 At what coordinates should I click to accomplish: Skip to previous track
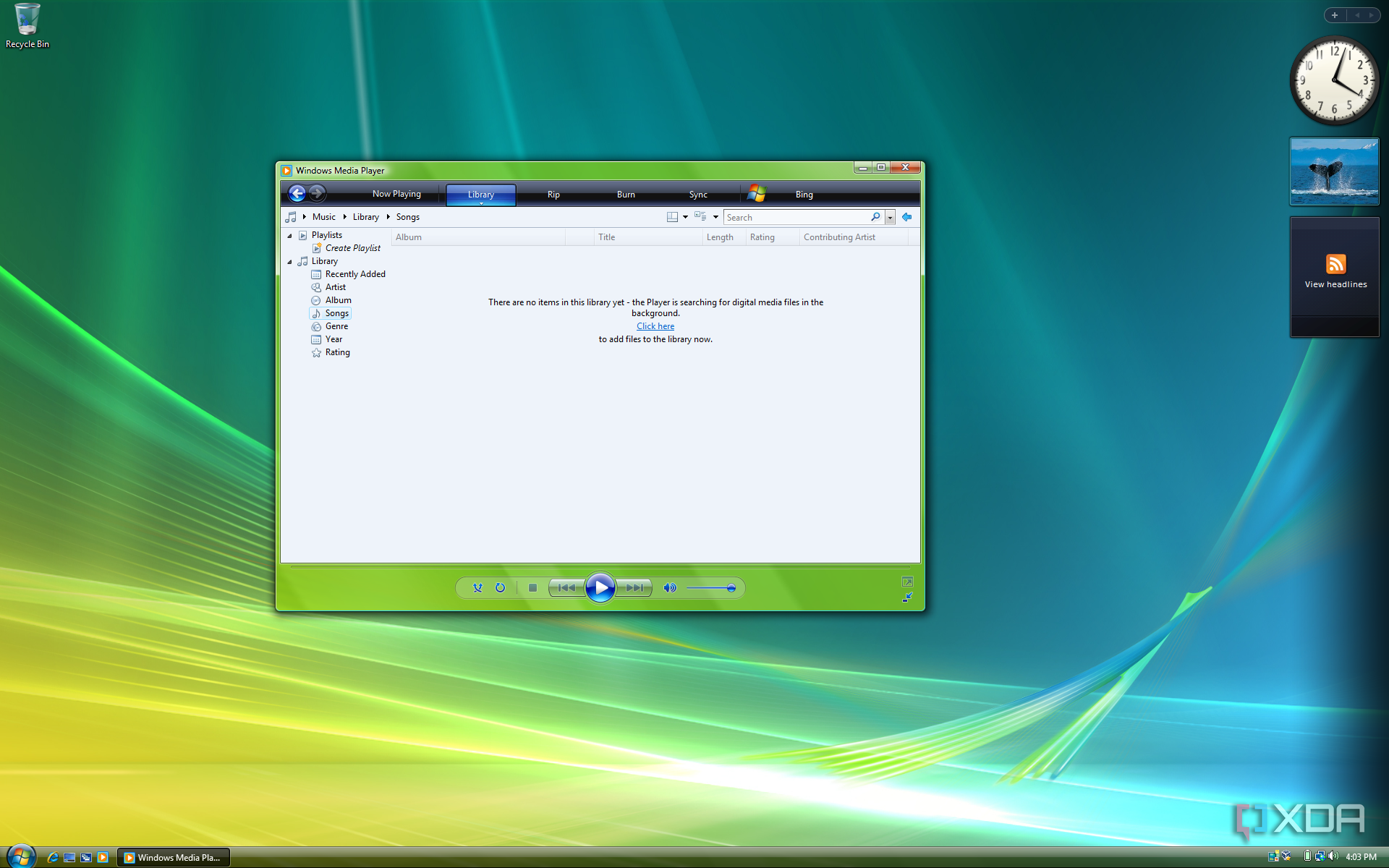point(566,588)
